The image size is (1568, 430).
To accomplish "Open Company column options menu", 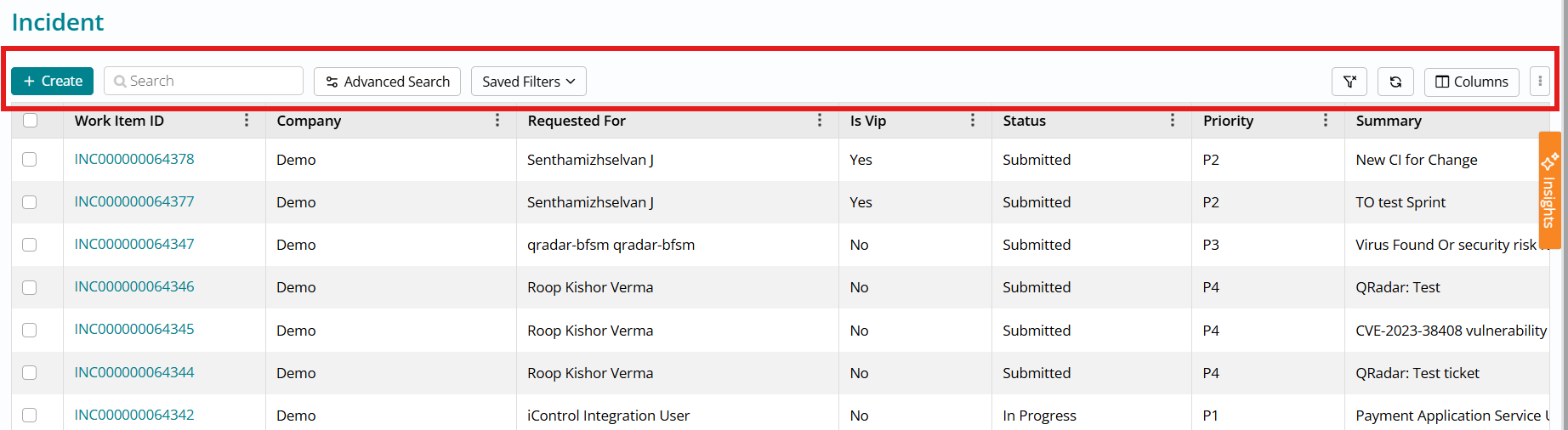I will coord(497,121).
